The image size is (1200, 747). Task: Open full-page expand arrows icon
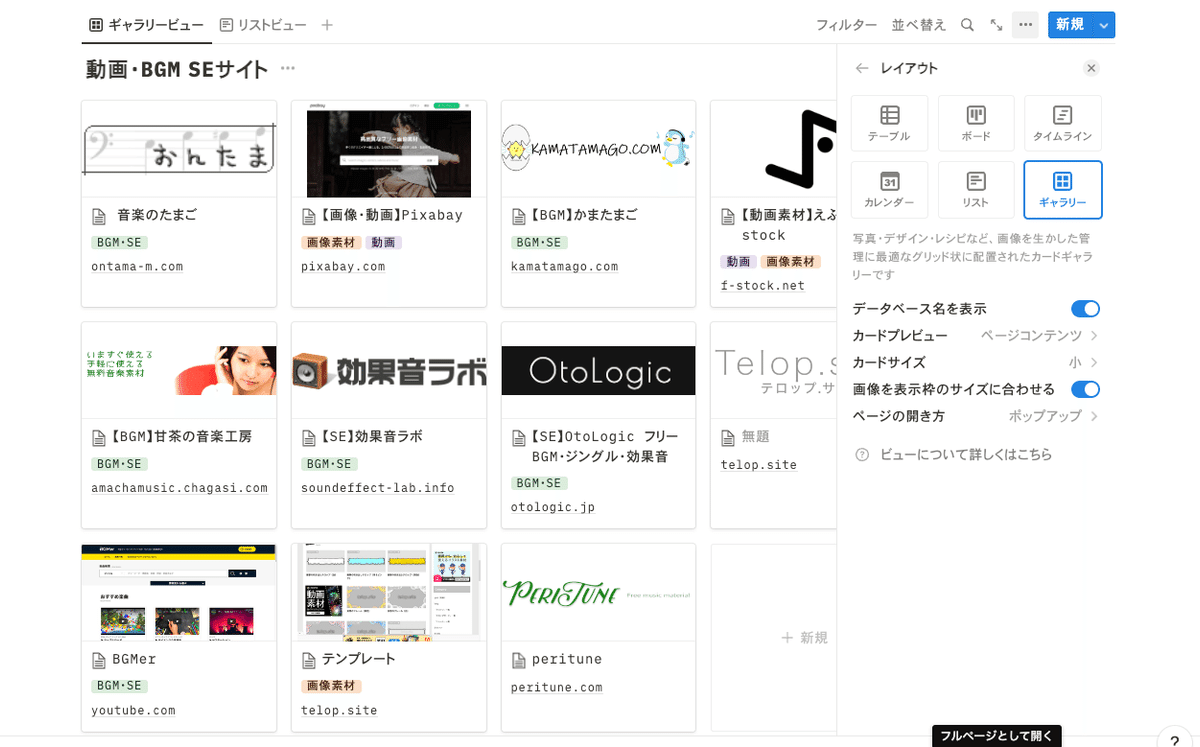(996, 25)
